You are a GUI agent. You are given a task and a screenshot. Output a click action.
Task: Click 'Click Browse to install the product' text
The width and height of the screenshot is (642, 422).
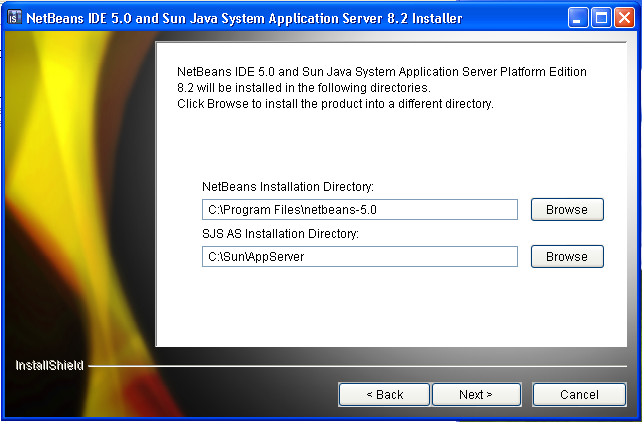tap(335, 104)
